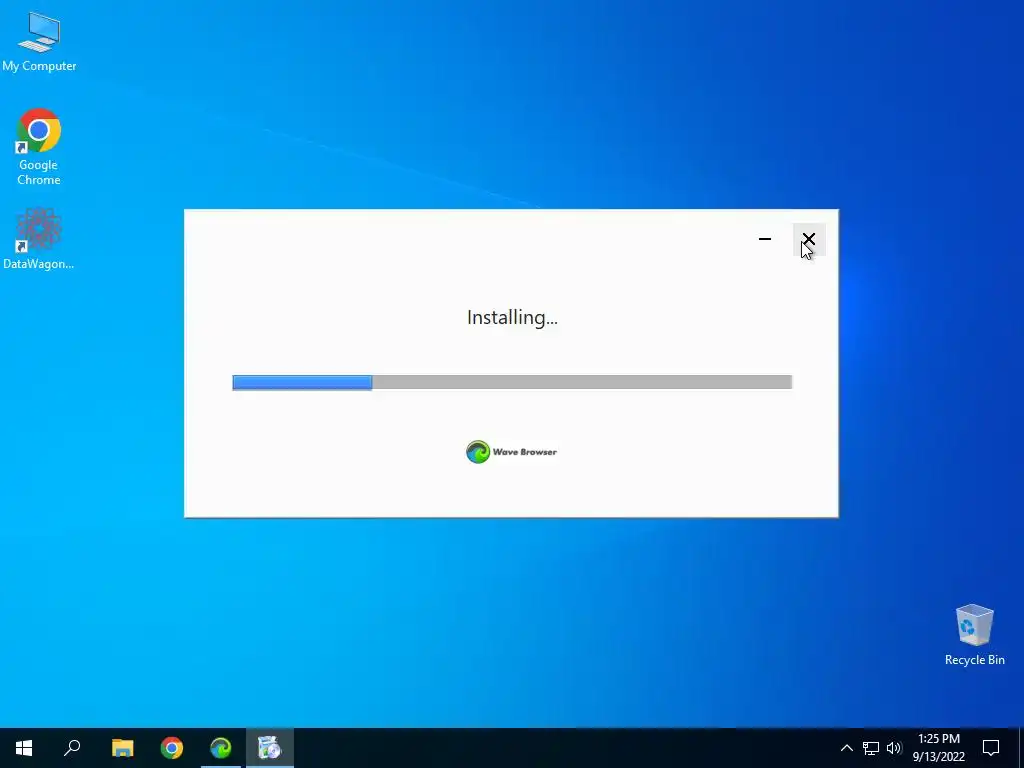Open the notification Action Center
1024x768 pixels.
(x=991, y=748)
